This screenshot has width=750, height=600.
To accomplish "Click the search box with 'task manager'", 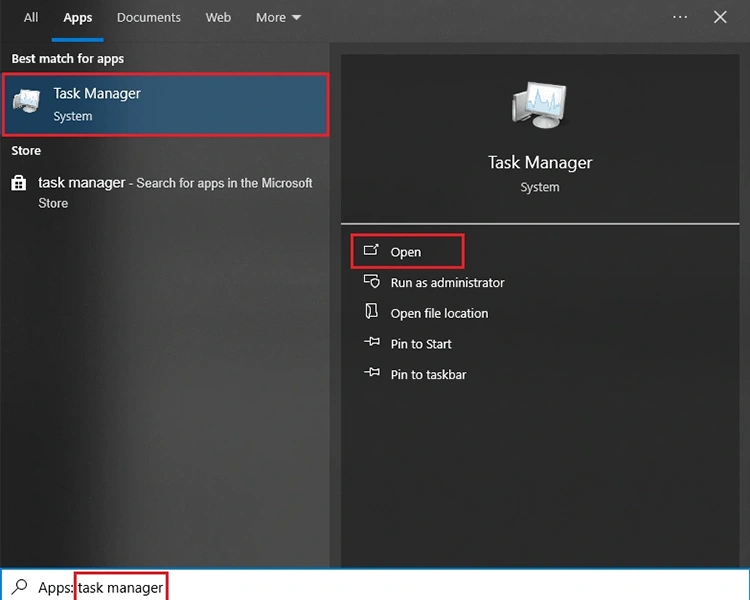I will click(375, 587).
